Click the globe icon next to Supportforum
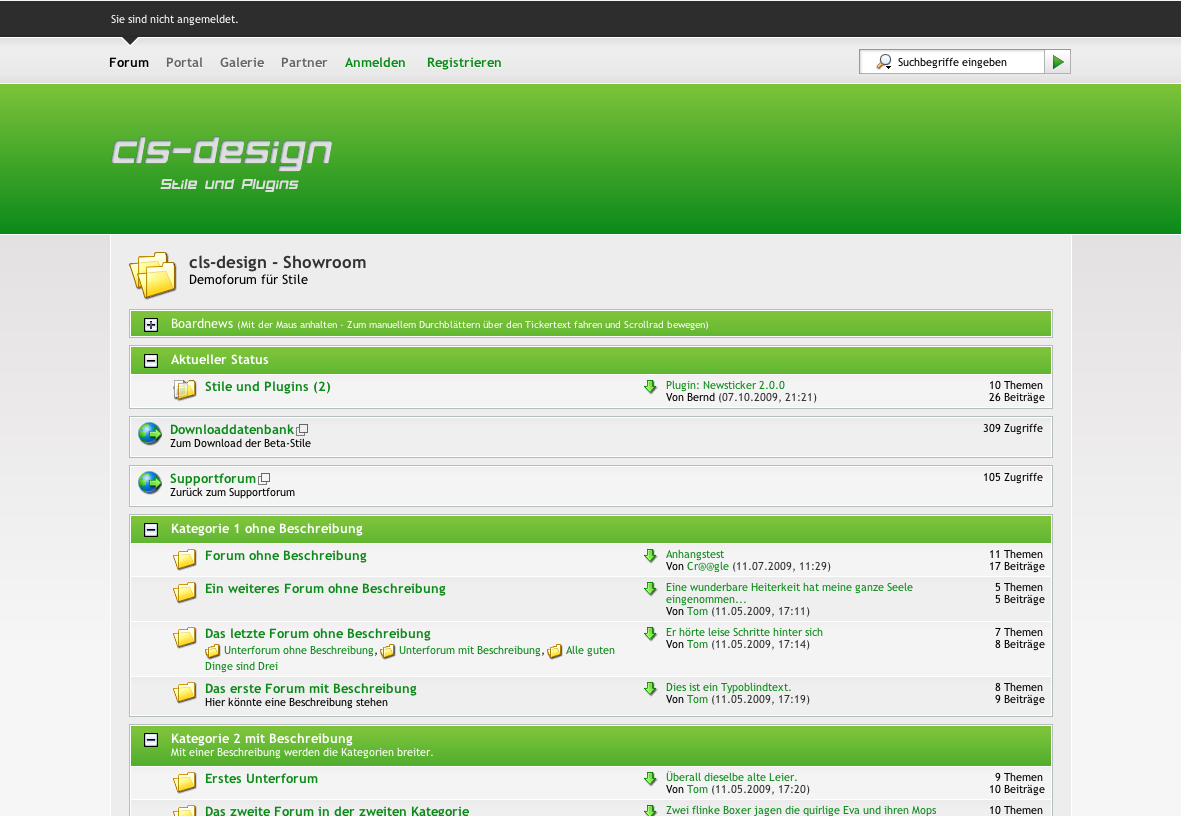 point(150,484)
